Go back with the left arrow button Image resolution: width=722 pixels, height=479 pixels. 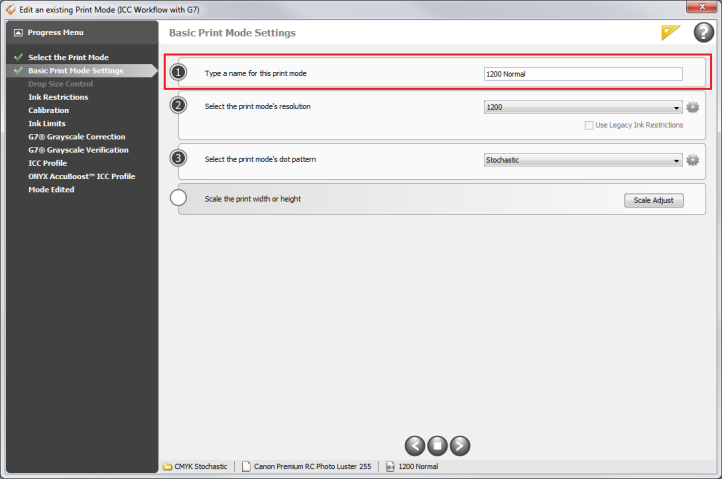[x=414, y=445]
